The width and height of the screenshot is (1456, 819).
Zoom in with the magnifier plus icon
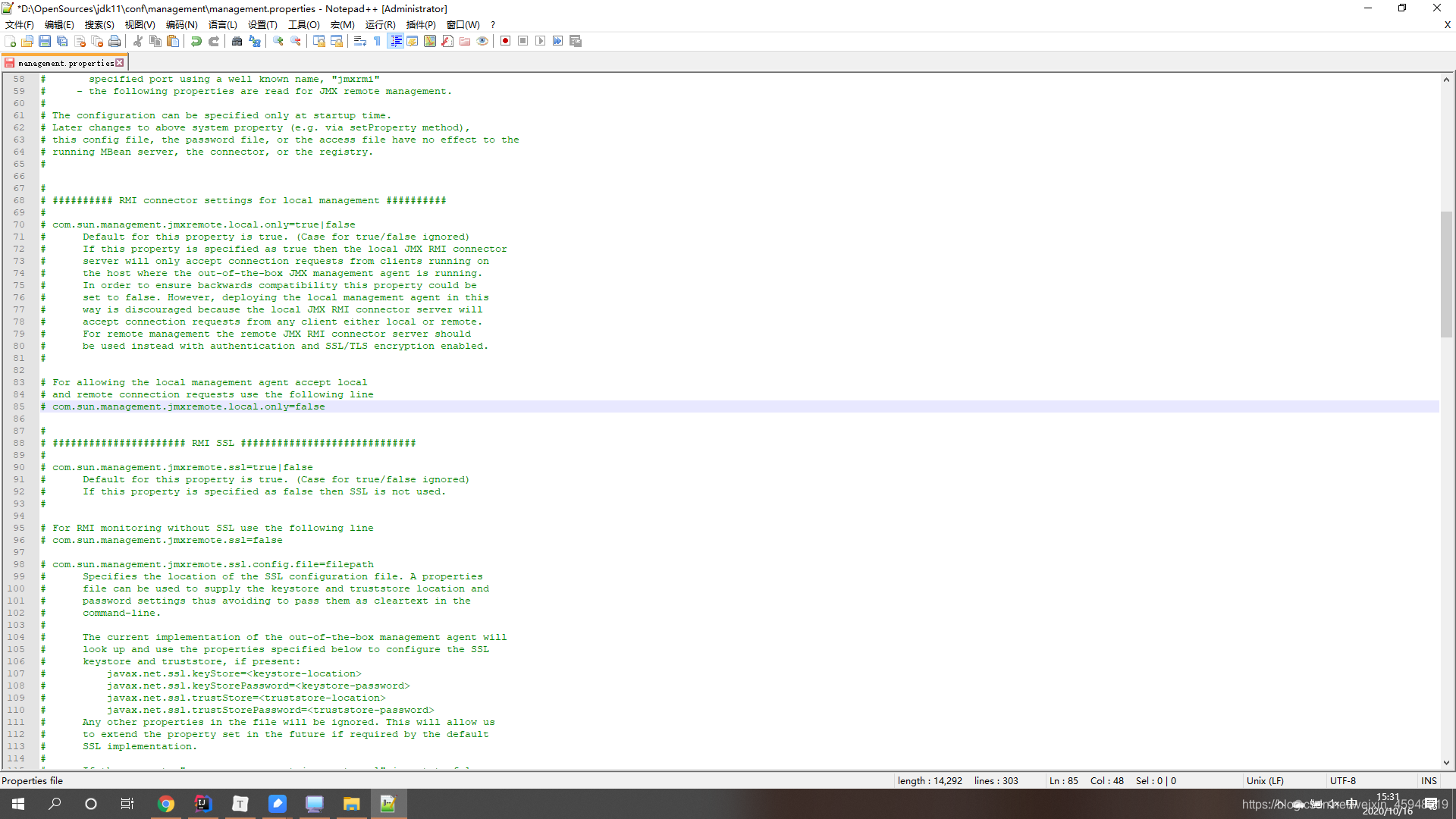[278, 42]
